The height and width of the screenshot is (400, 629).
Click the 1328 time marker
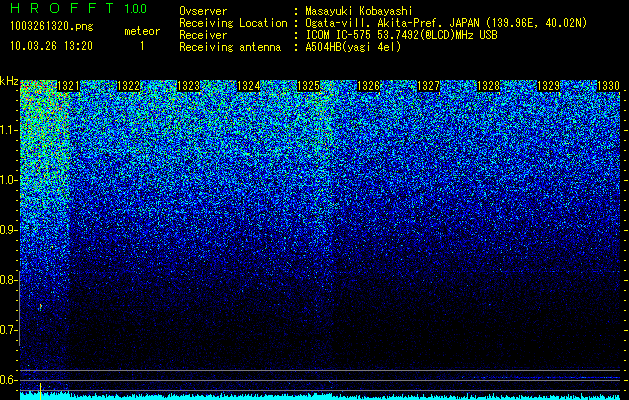tap(489, 86)
